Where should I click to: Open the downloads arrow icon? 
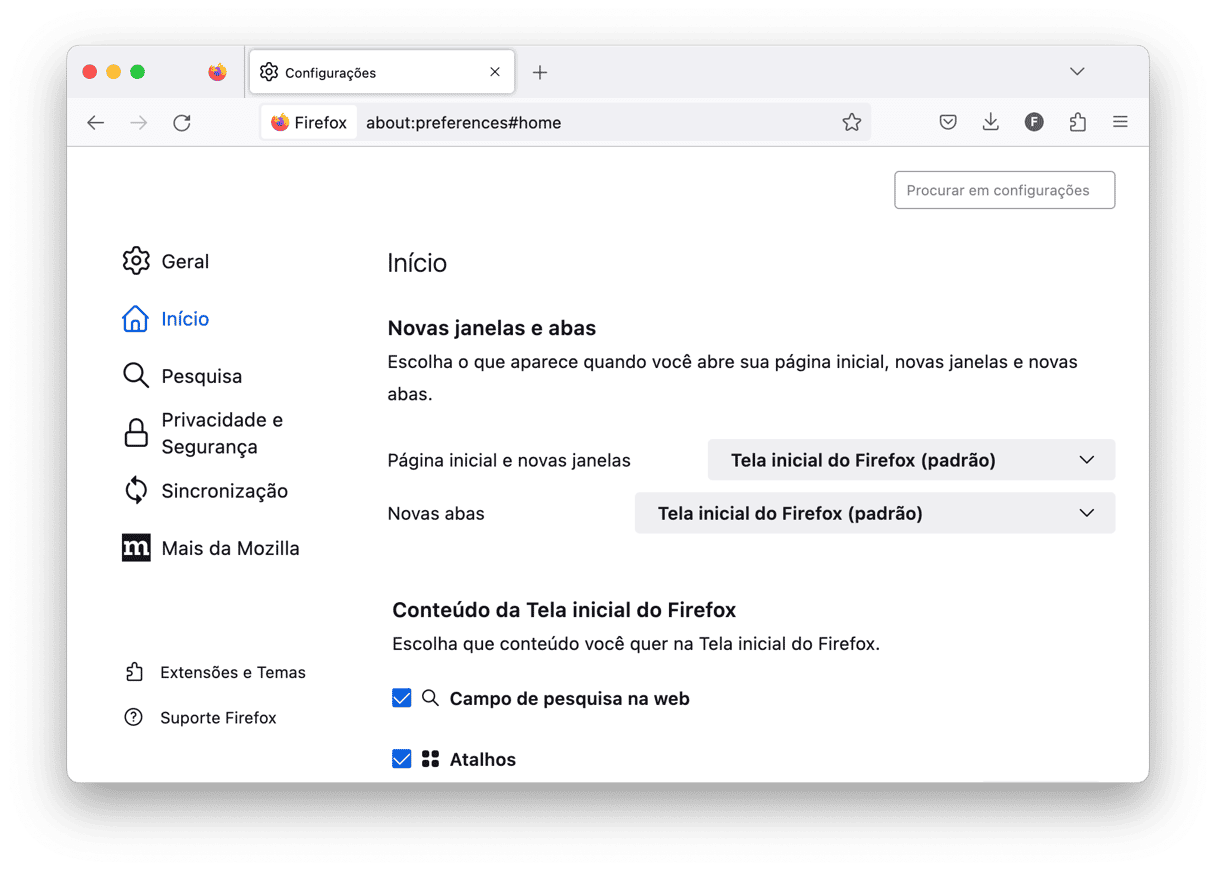991,122
